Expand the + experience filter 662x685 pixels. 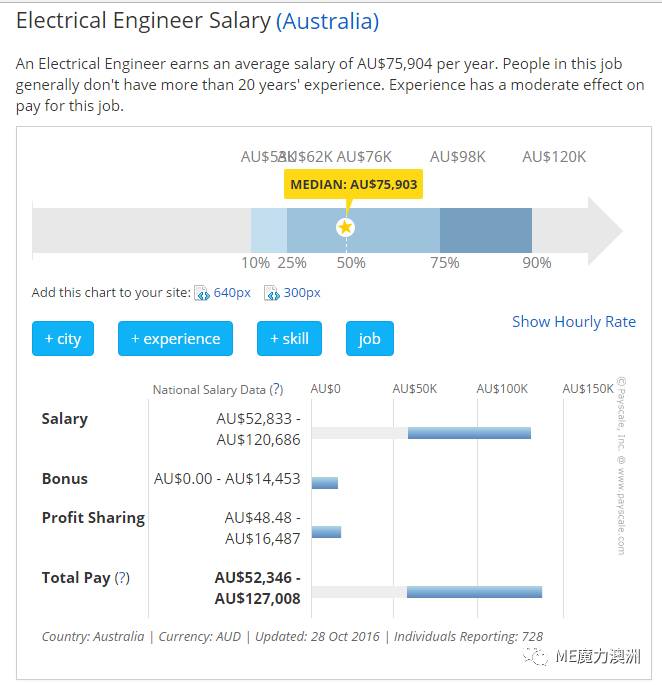pos(175,339)
